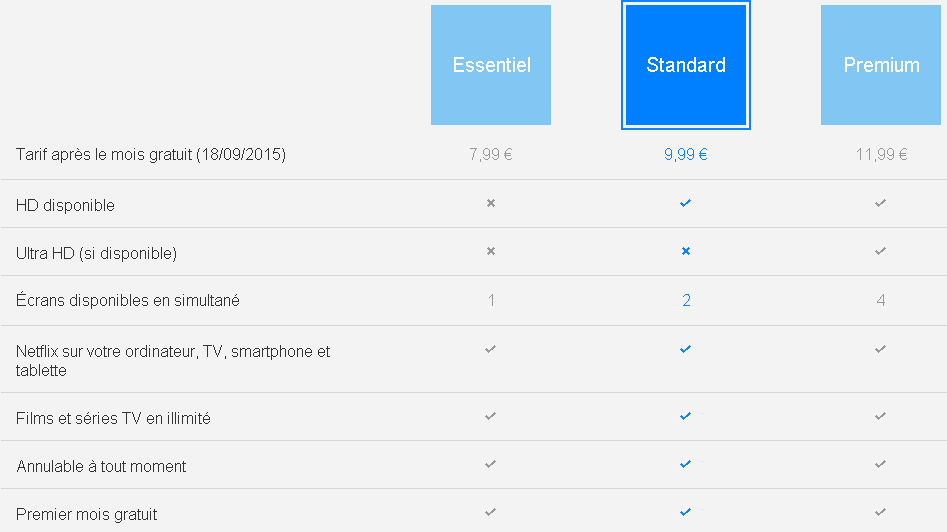Click the Tarif après le mois gratuit label

pyautogui.click(x=151, y=154)
